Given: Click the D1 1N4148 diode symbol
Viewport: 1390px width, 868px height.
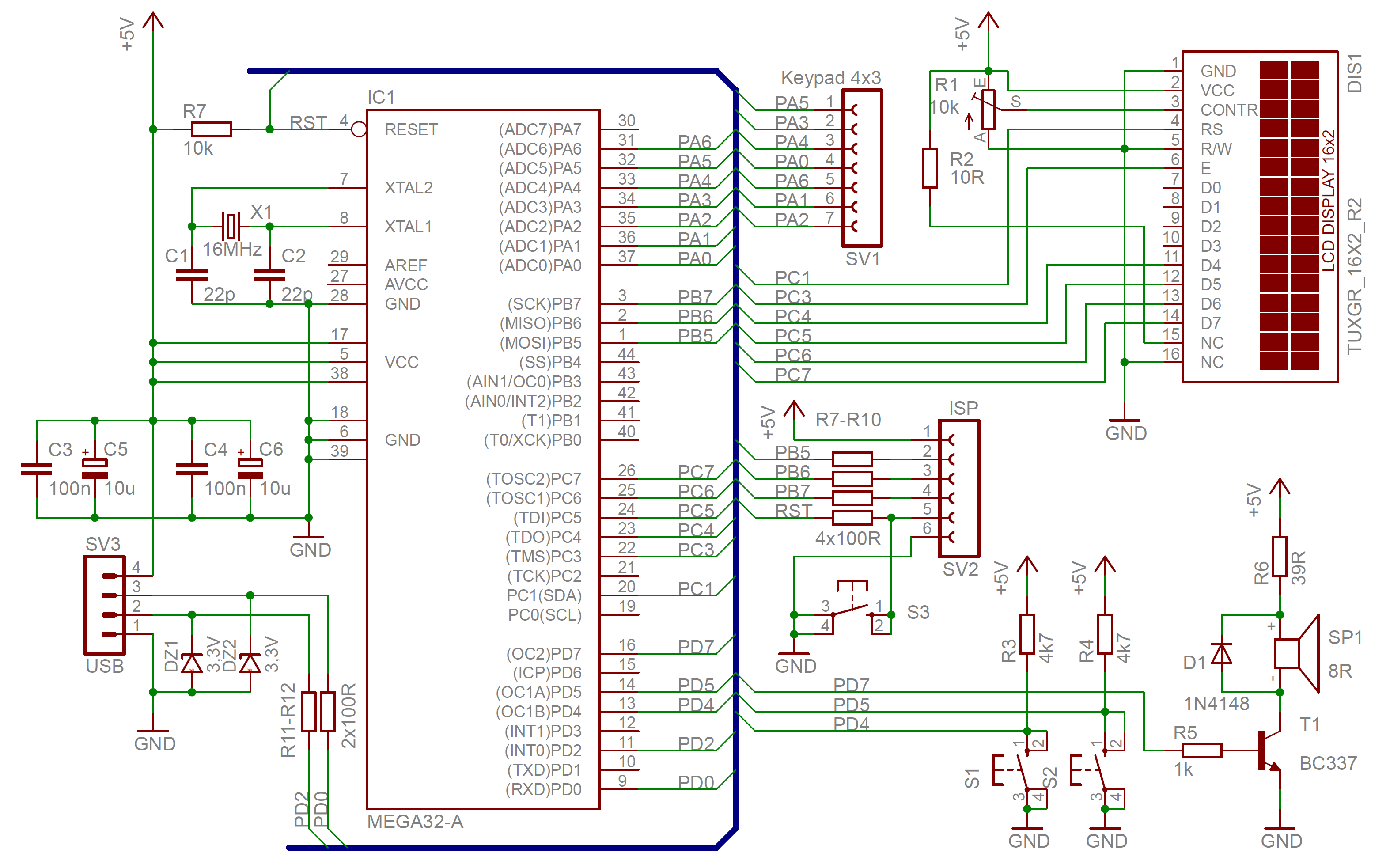Looking at the screenshot, I should pos(1221,653).
